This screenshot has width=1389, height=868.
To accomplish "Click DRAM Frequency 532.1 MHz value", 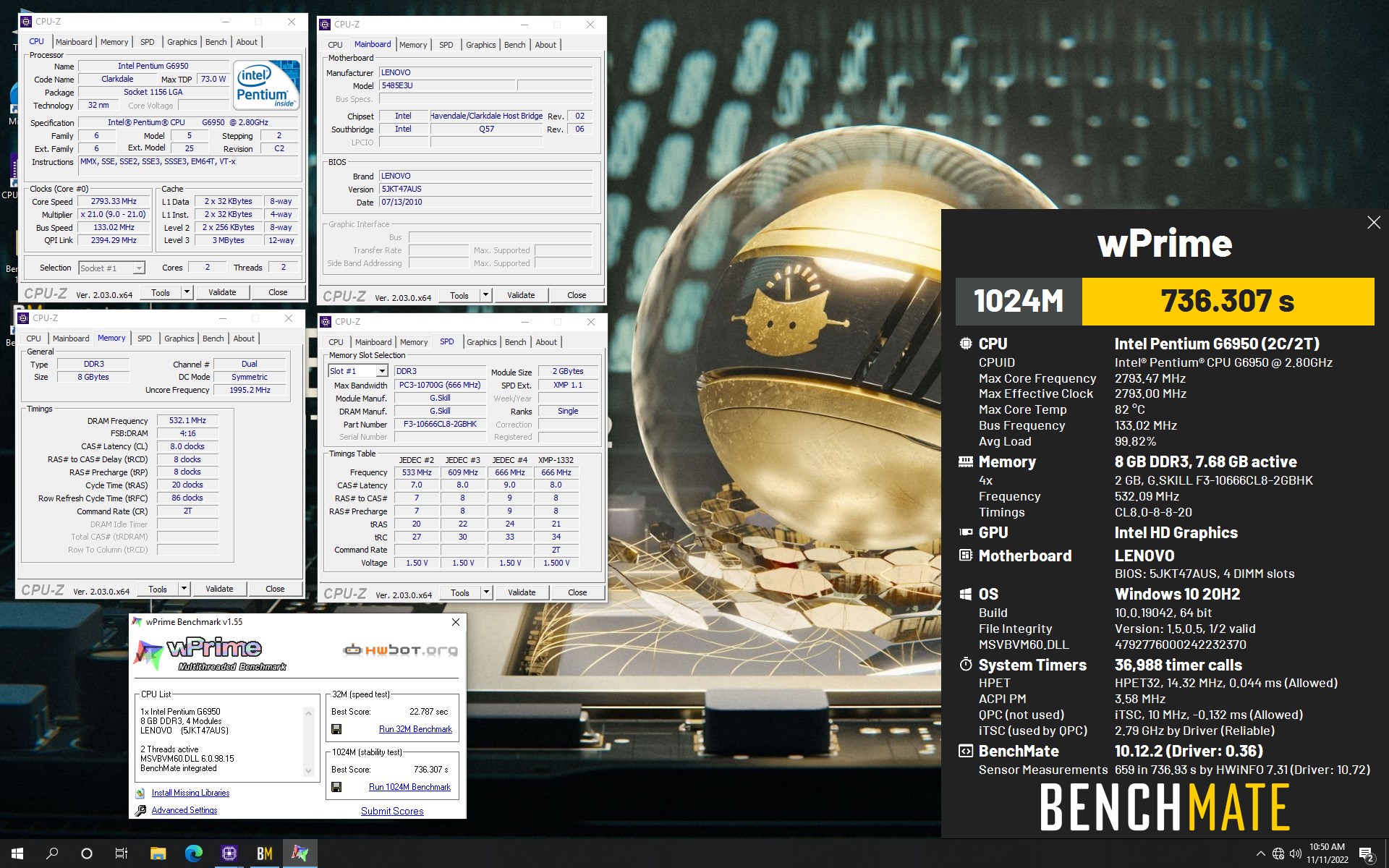I will click(x=187, y=421).
